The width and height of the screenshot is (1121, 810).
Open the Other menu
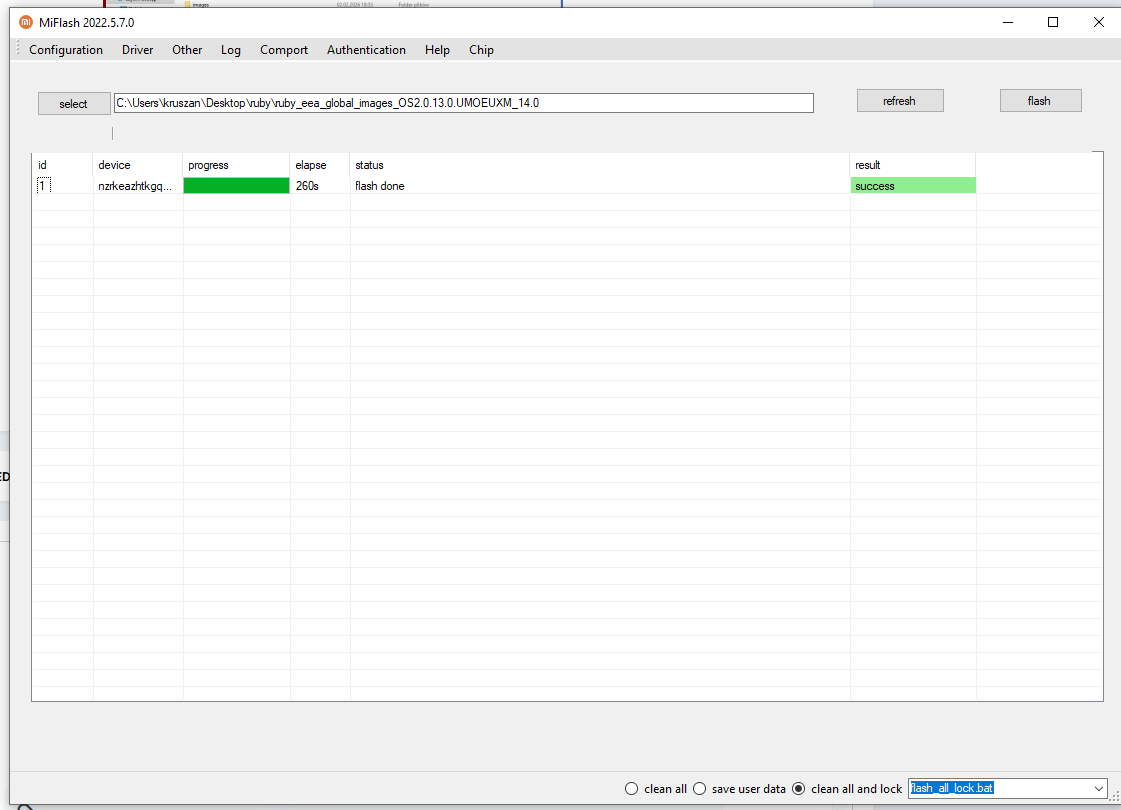pyautogui.click(x=187, y=50)
